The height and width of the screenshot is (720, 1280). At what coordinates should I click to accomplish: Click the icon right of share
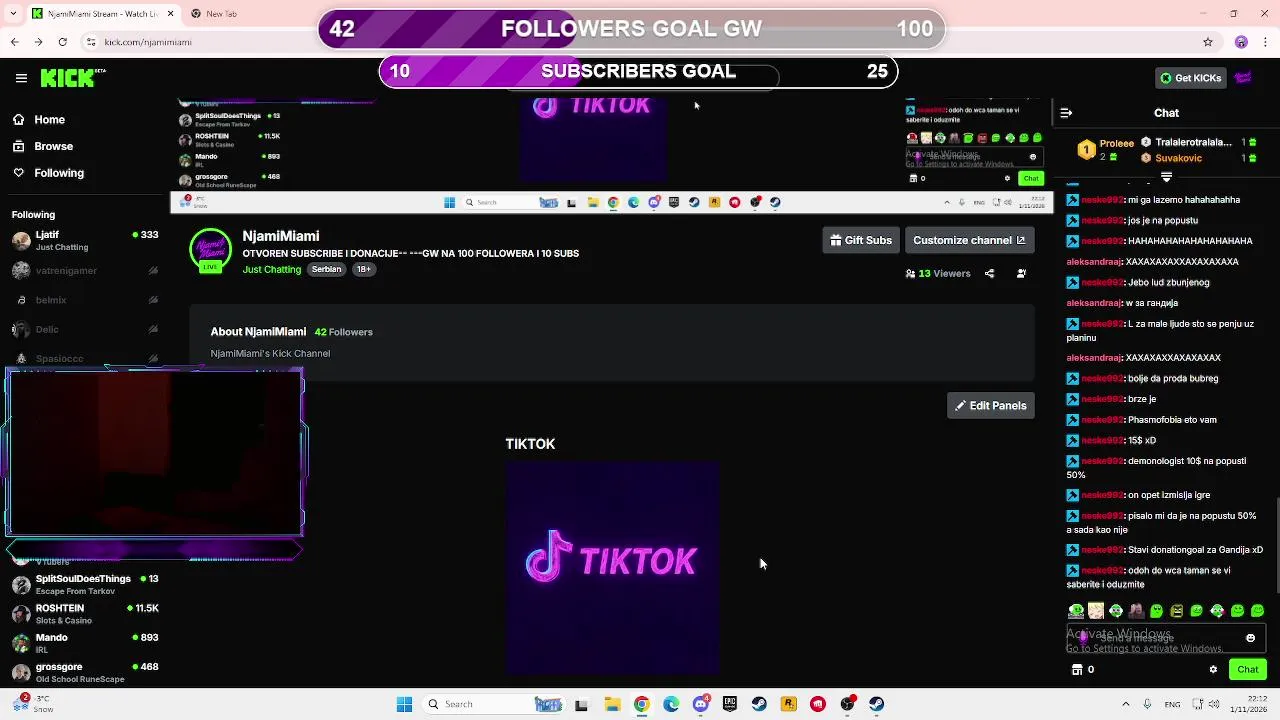point(1021,273)
